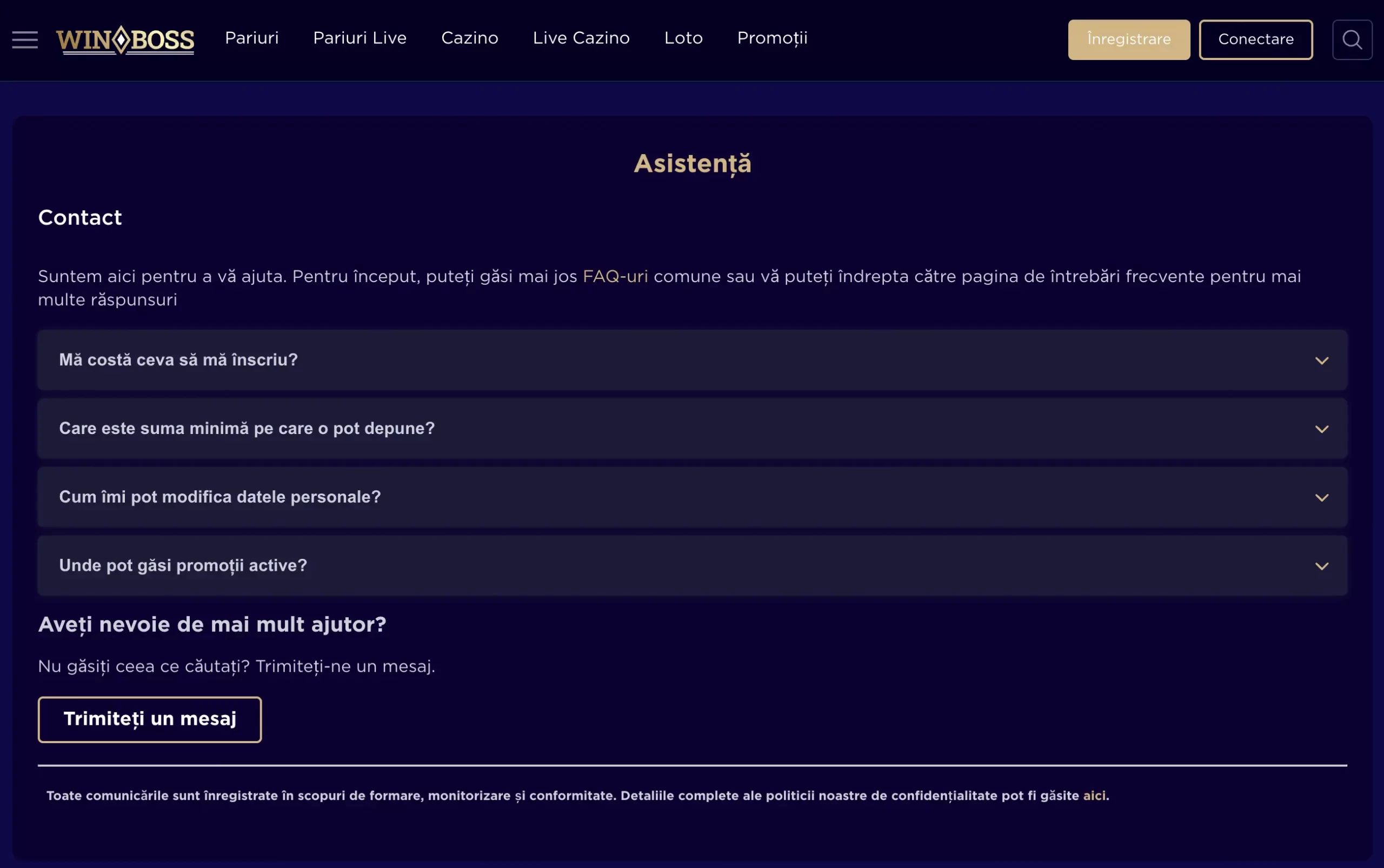Click chevron beside active promotions question
The image size is (1384, 868).
(1321, 566)
